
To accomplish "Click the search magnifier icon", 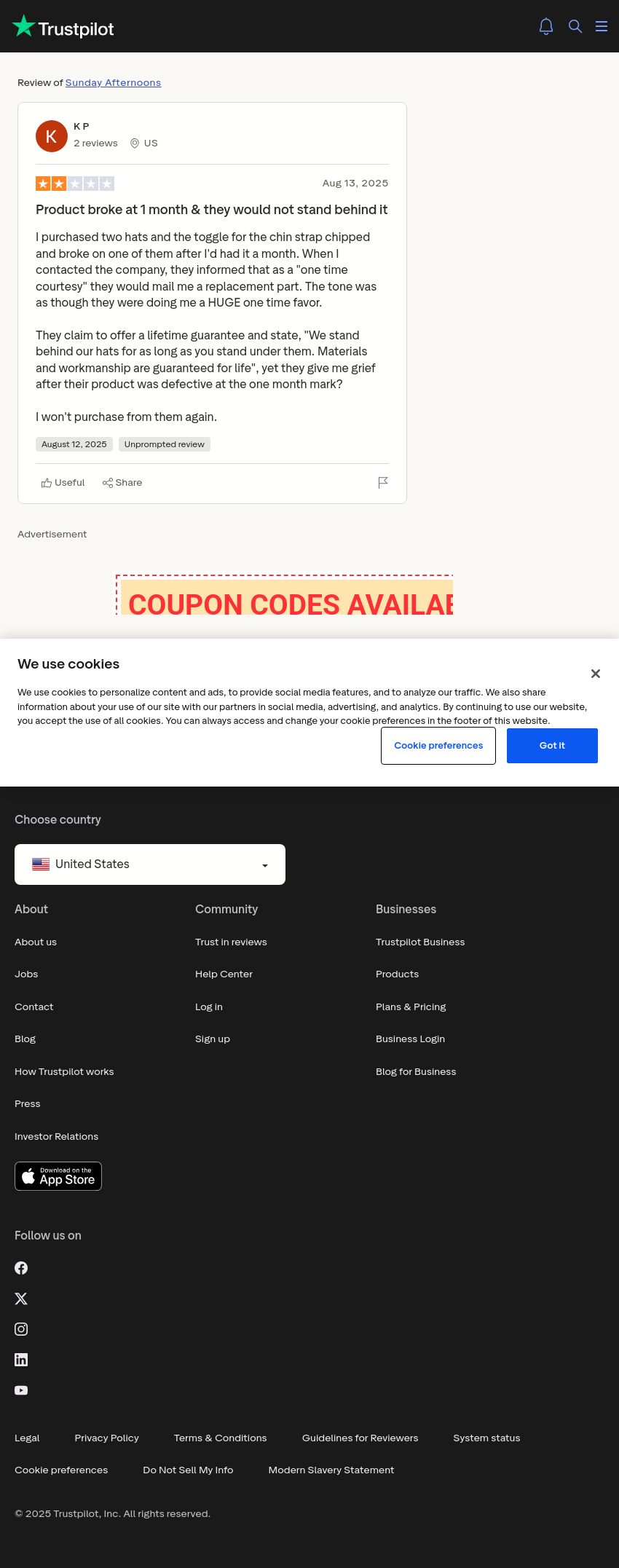I will click(575, 26).
